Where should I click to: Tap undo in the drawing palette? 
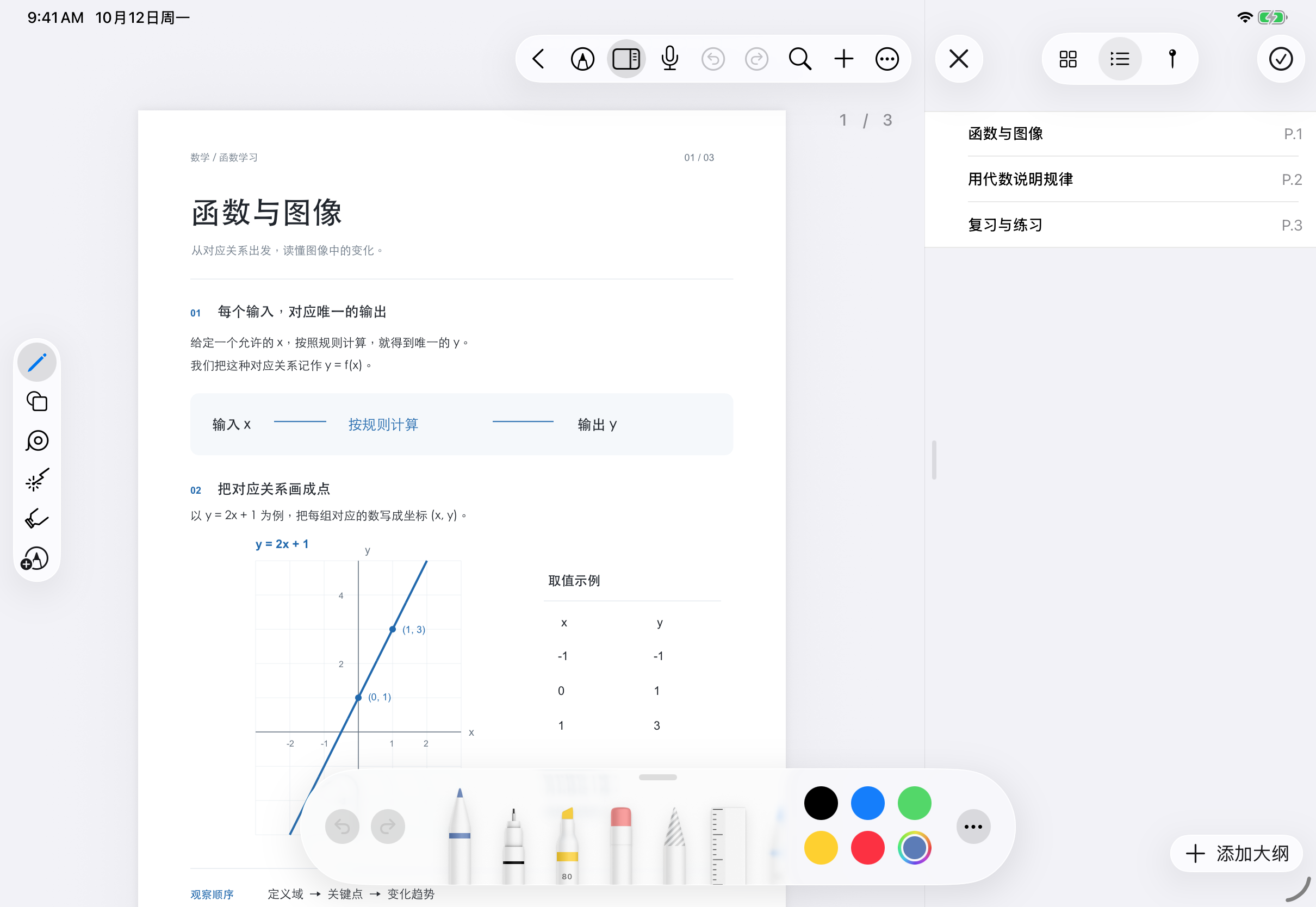click(342, 827)
